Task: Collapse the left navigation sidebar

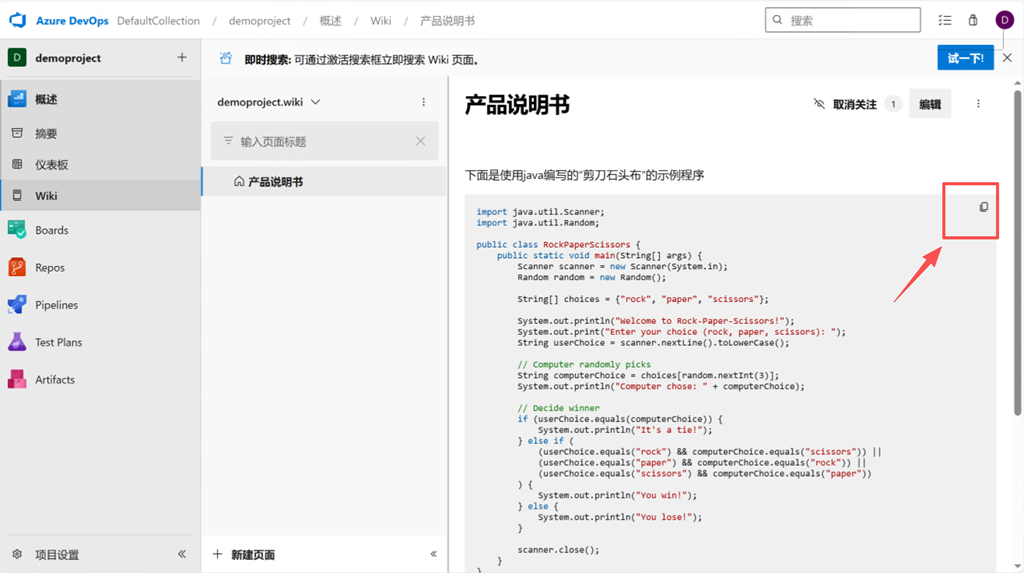Action: click(x=182, y=554)
